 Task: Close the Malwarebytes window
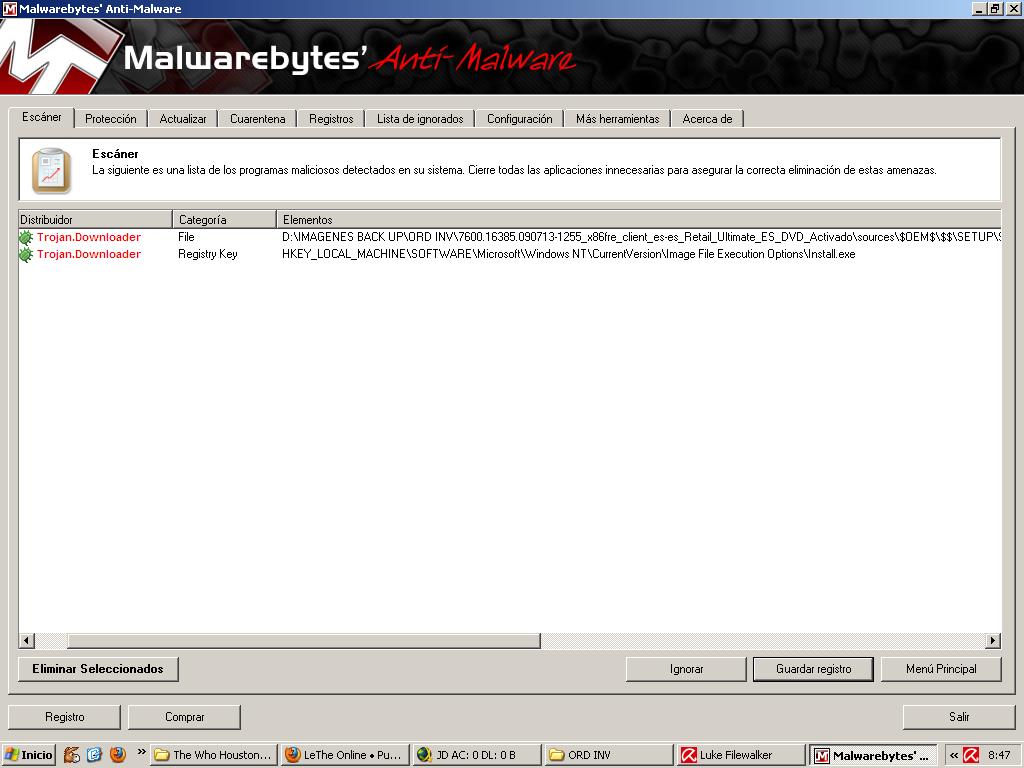click(1012, 9)
